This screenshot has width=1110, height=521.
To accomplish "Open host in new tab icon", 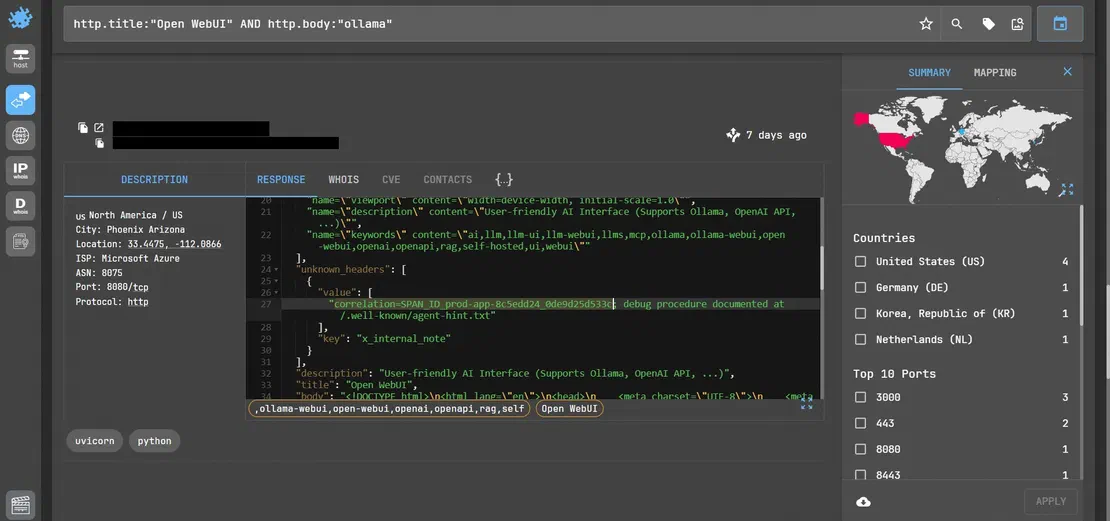I will (x=99, y=128).
